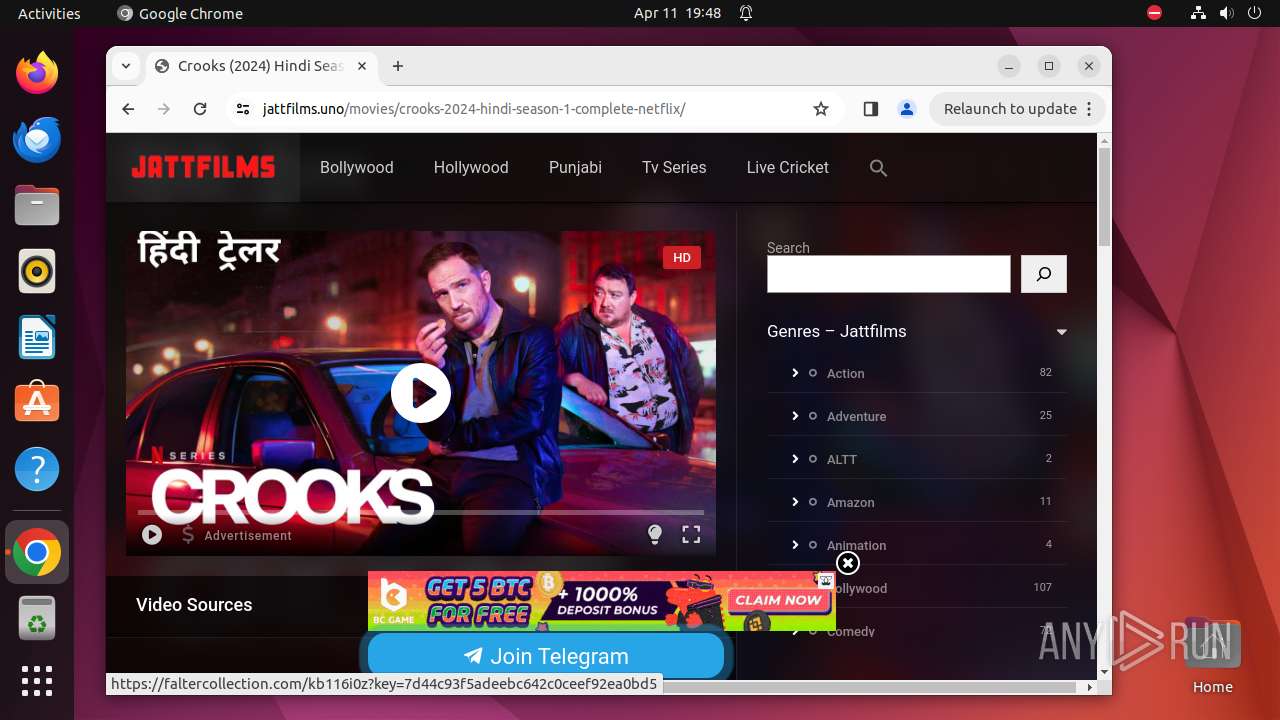Show Applications grid in dock
This screenshot has height=720, width=1280.
click(37, 681)
